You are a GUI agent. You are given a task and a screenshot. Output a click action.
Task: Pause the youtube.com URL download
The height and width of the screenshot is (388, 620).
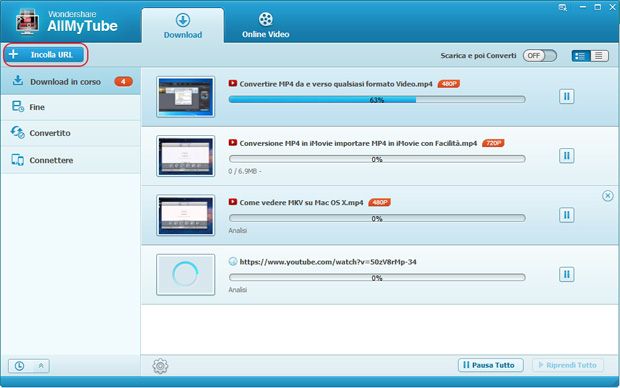566,274
